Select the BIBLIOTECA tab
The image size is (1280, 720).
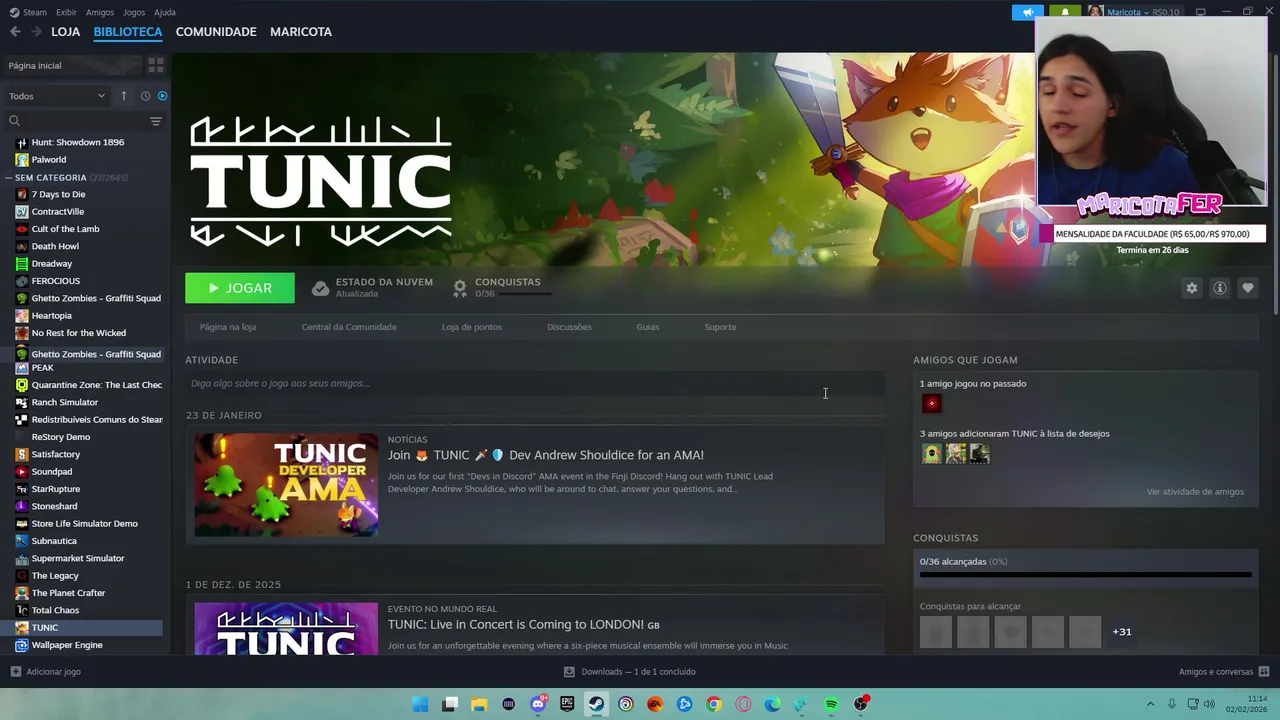coord(128,32)
